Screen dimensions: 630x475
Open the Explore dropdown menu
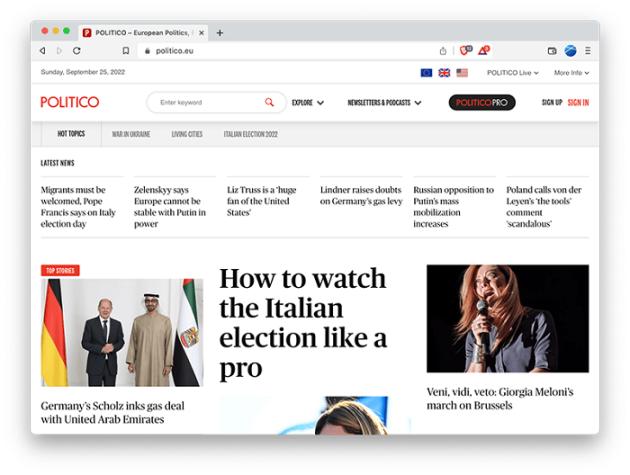[308, 102]
